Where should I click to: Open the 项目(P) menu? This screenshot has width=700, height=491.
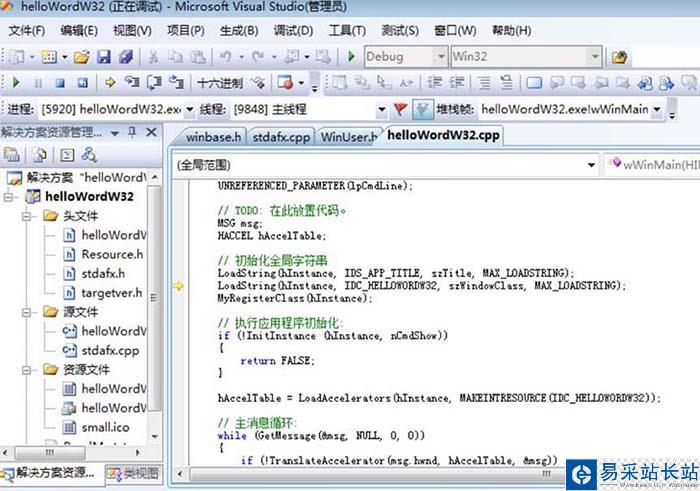[186, 31]
